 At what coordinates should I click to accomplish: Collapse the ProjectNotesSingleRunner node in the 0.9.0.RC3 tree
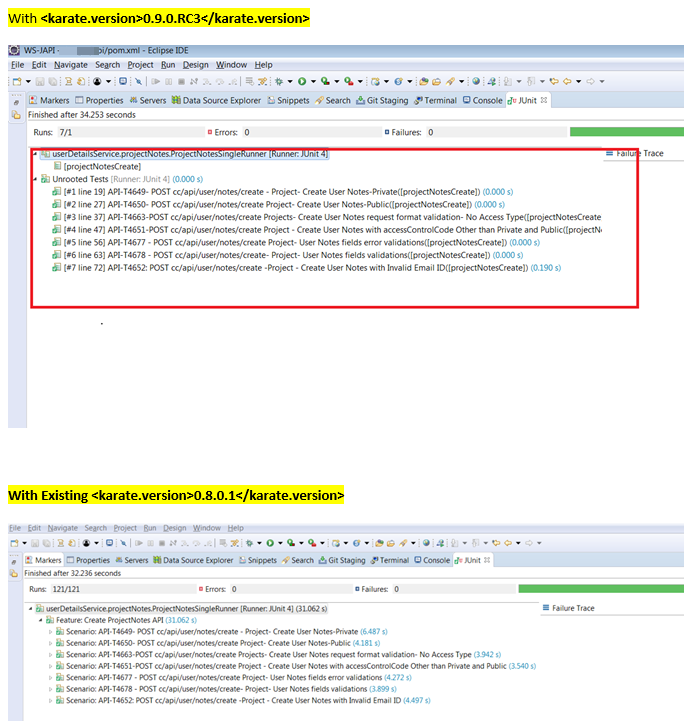pyautogui.click(x=35, y=154)
